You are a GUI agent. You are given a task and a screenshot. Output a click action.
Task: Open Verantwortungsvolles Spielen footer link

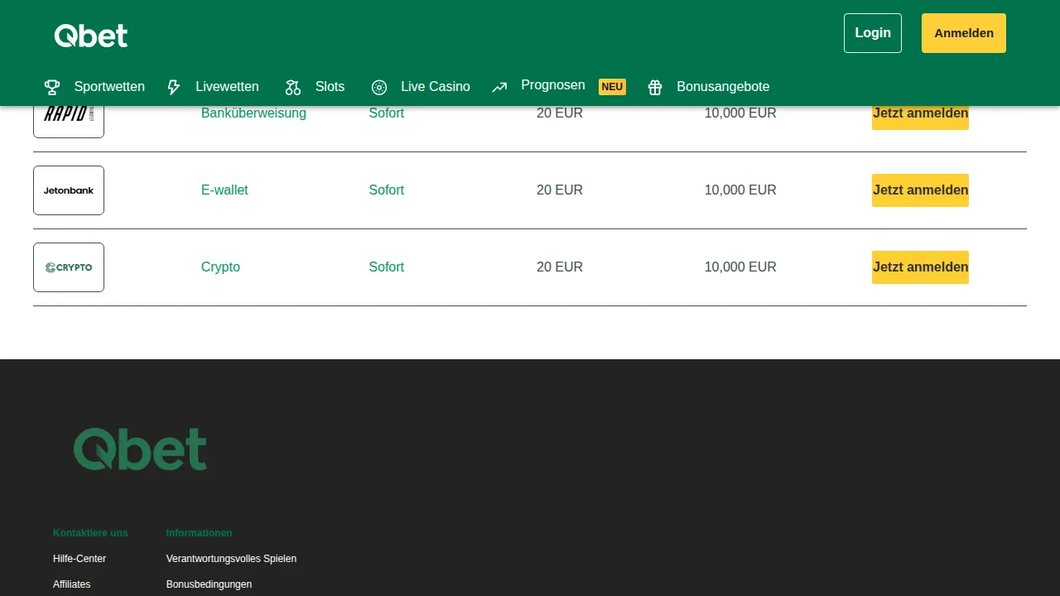[x=231, y=559]
